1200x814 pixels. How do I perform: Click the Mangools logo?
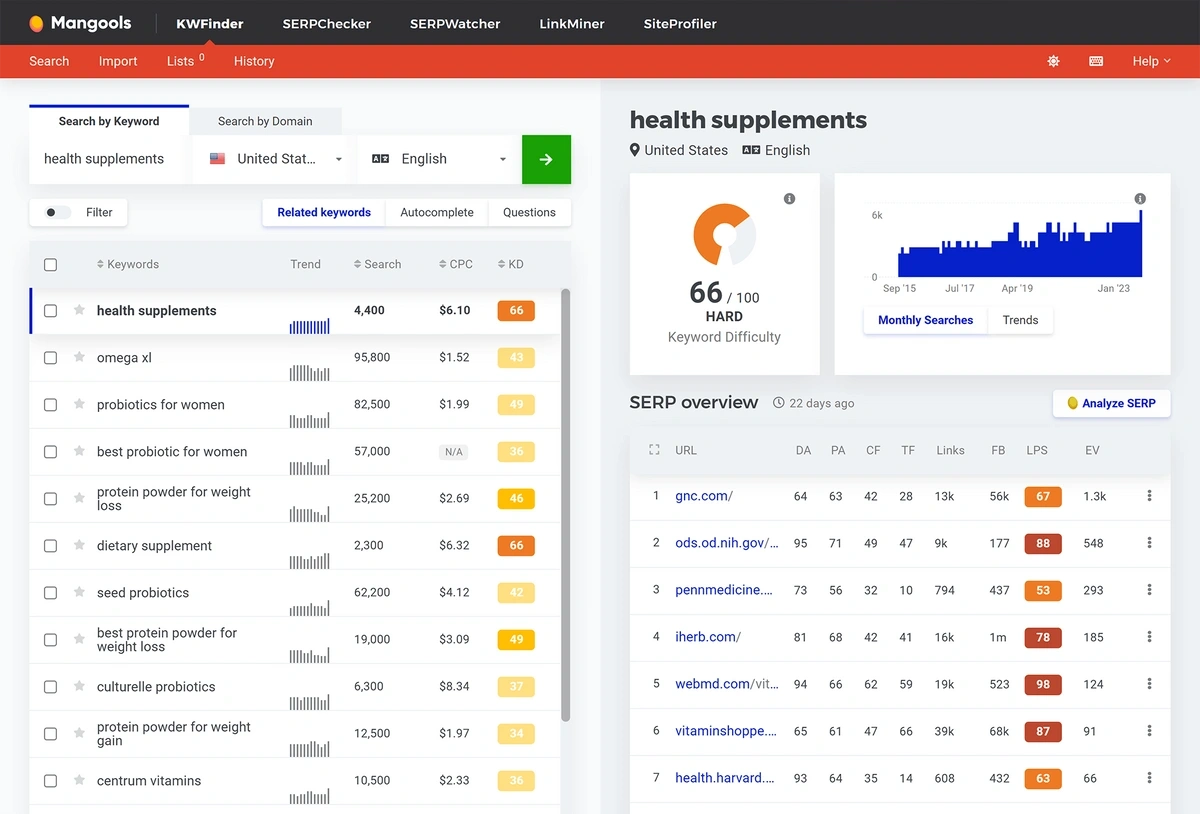(x=80, y=23)
